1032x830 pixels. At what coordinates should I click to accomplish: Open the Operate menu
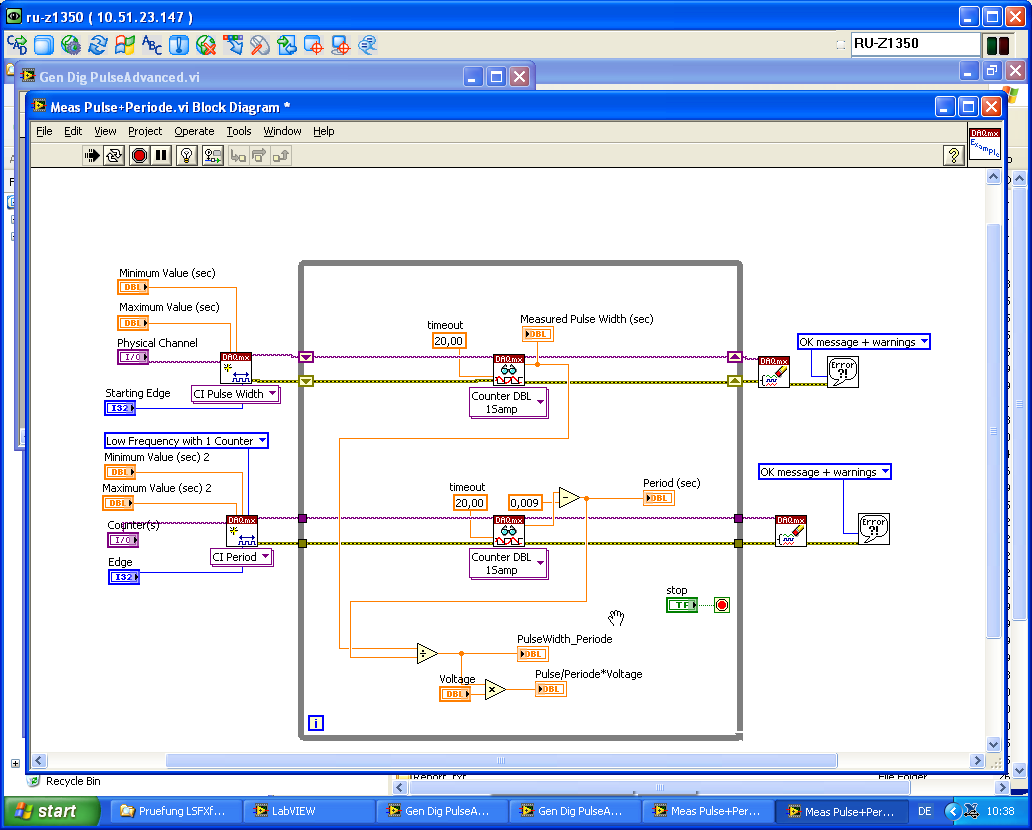[x=194, y=131]
